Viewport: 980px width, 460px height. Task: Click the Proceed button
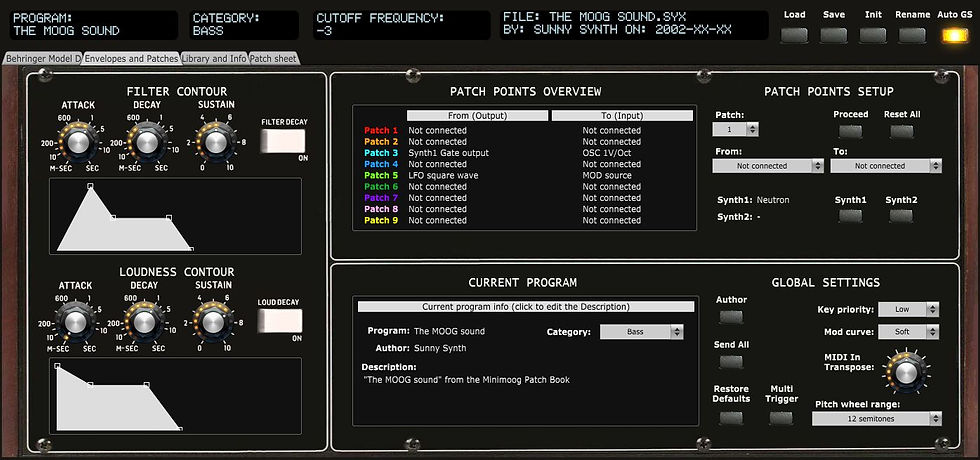[851, 131]
